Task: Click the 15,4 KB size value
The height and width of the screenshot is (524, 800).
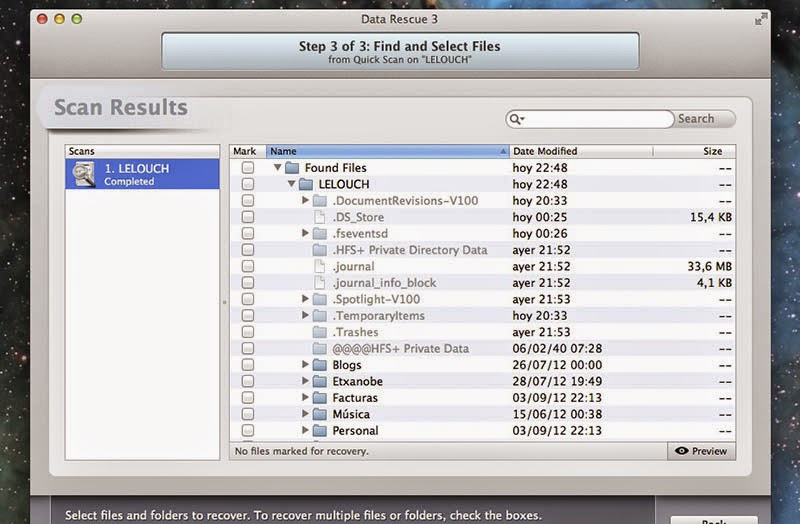Action: point(711,217)
